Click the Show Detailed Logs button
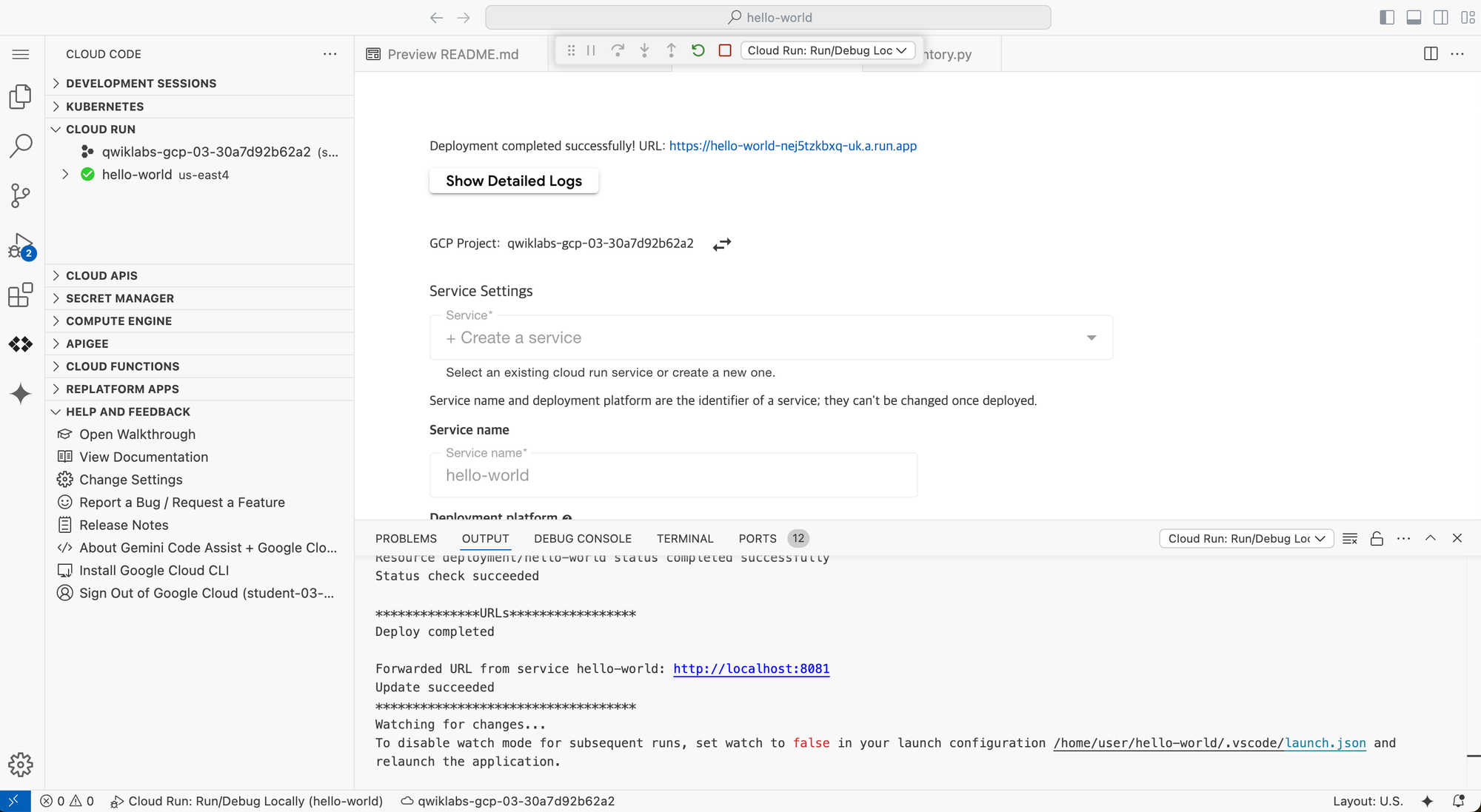Image resolution: width=1481 pixels, height=812 pixels. click(513, 181)
